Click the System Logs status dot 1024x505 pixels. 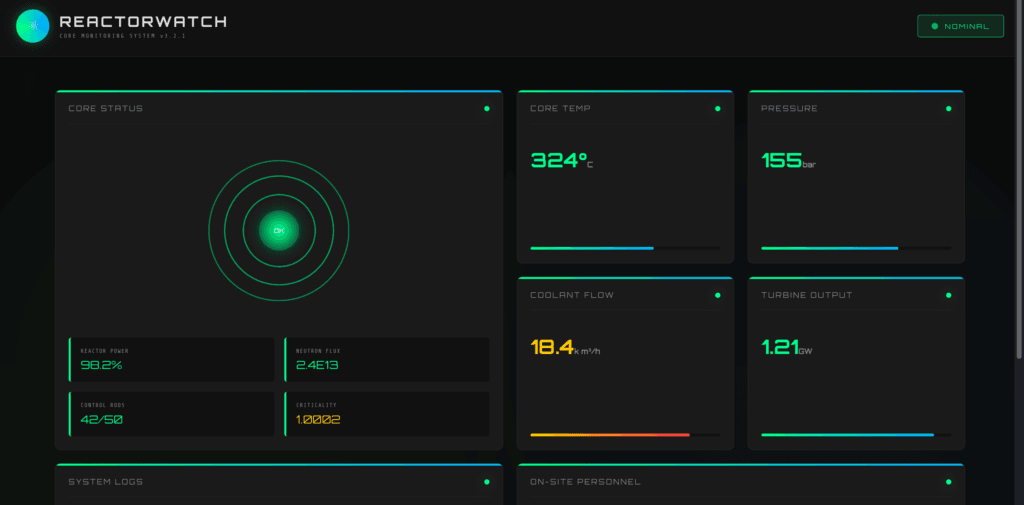coord(487,482)
